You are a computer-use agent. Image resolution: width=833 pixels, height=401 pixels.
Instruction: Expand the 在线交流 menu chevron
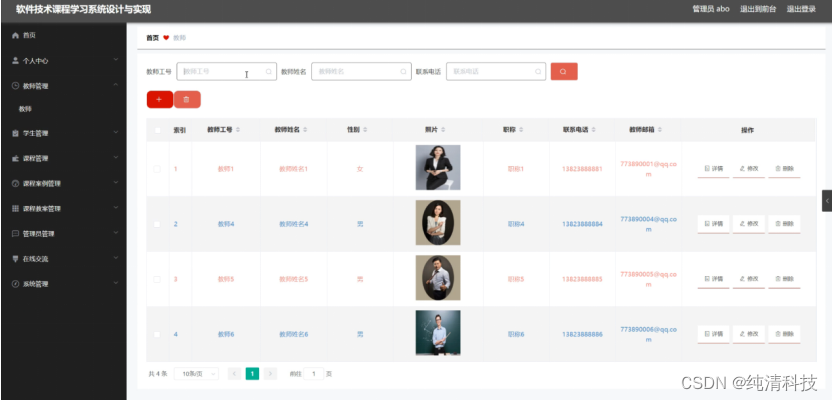click(116, 258)
